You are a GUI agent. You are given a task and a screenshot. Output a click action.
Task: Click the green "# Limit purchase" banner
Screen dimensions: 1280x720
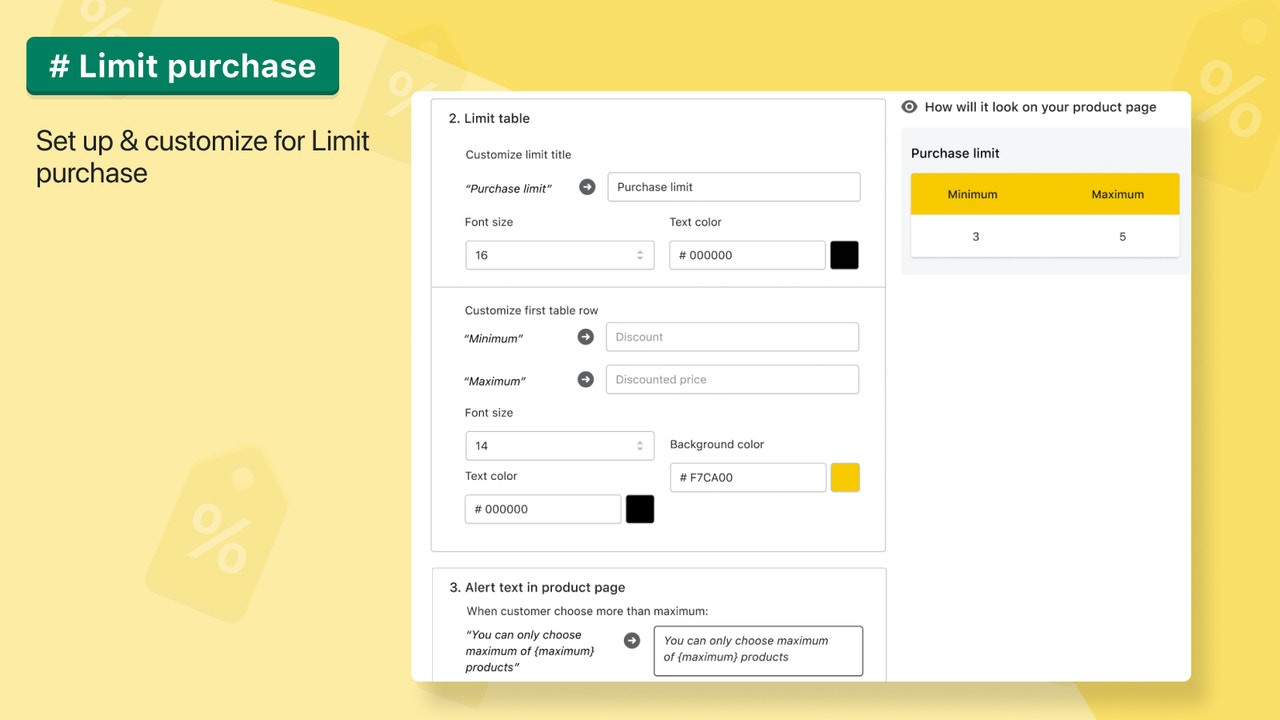click(182, 65)
